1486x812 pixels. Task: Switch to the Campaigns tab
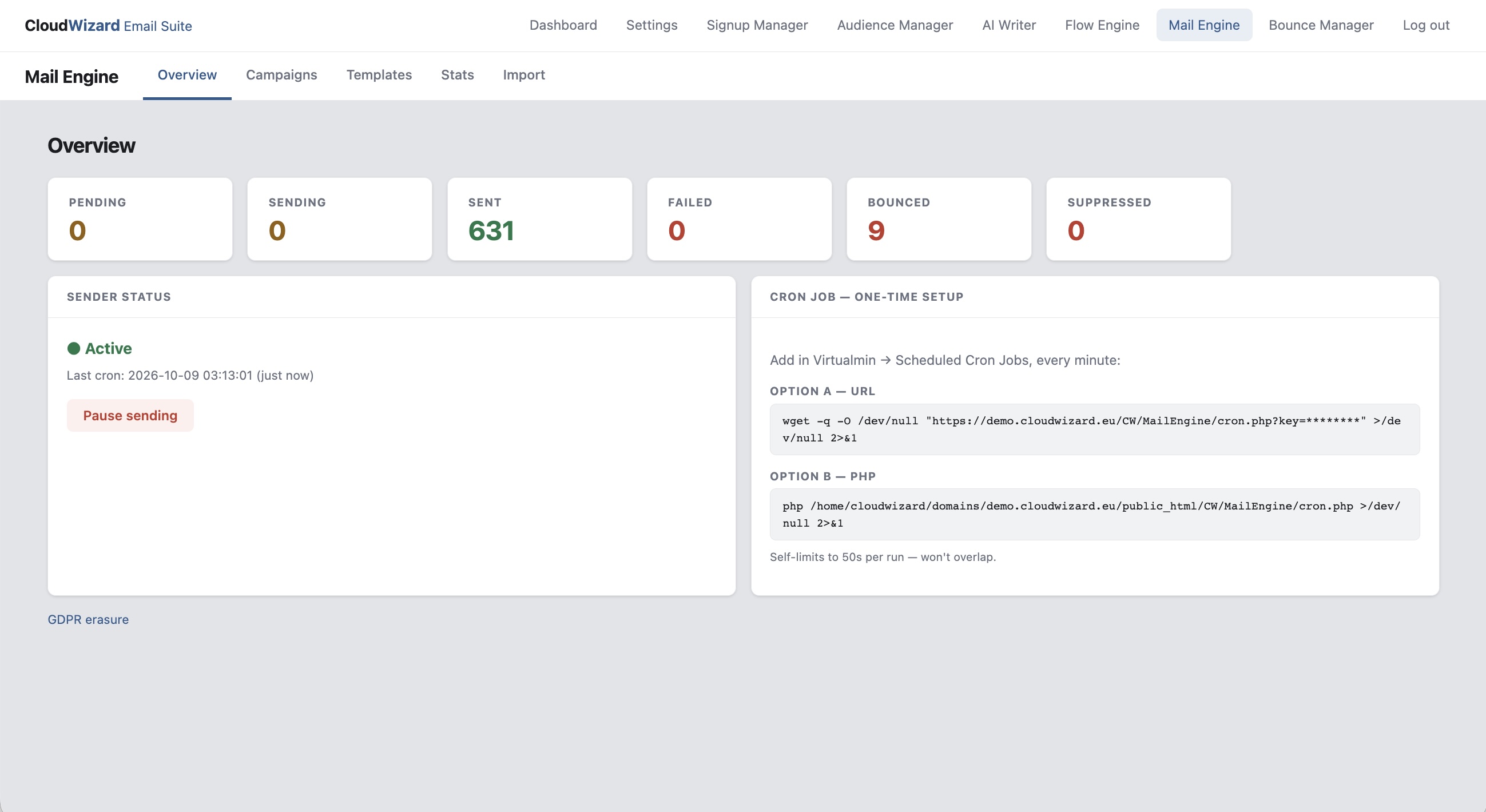tap(281, 75)
